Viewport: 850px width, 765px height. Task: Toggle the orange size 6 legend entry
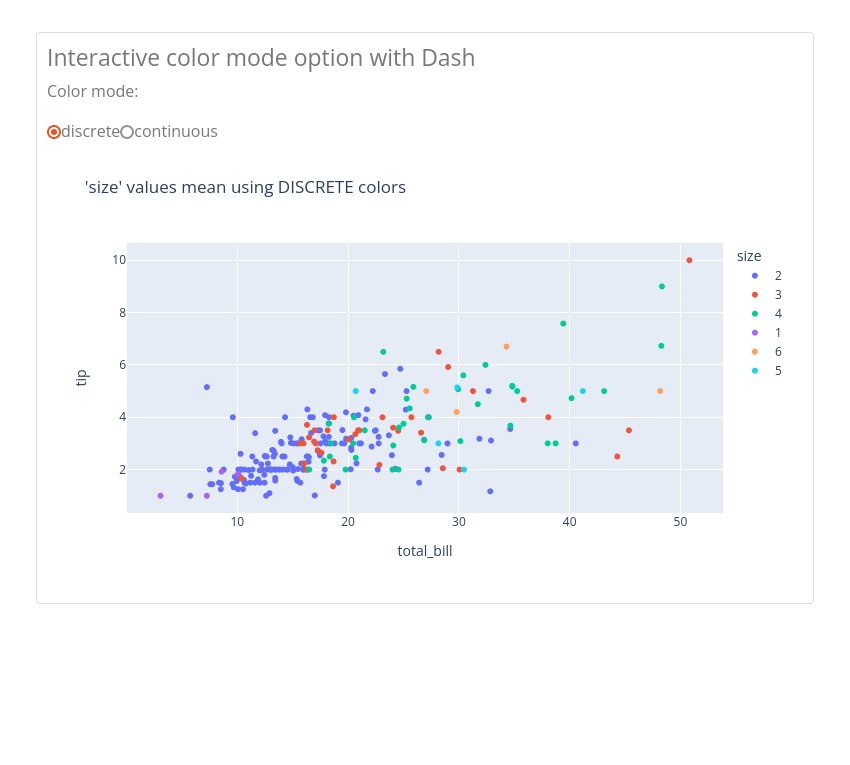click(767, 352)
